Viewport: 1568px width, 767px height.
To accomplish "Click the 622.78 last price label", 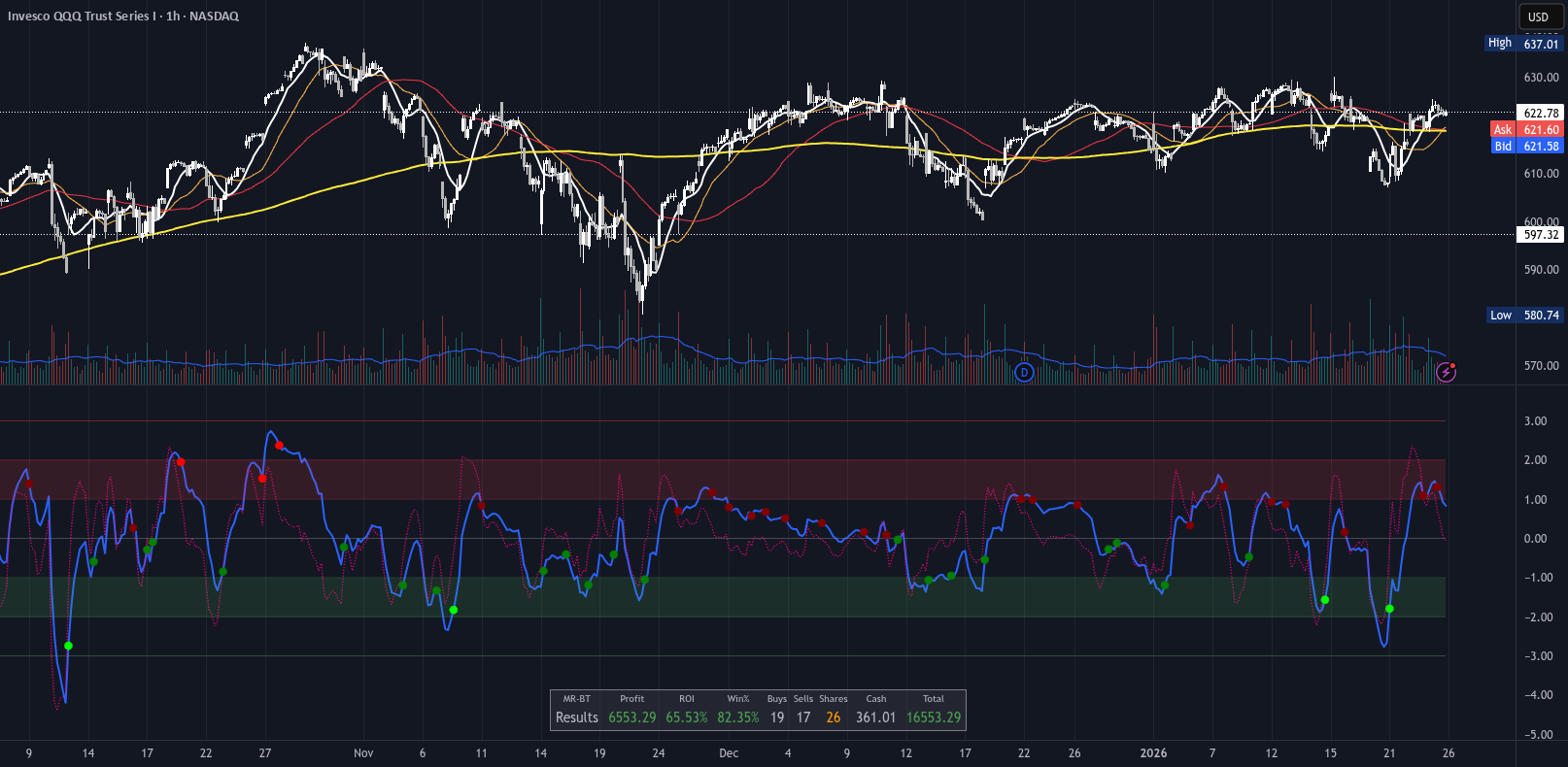I will pyautogui.click(x=1541, y=113).
